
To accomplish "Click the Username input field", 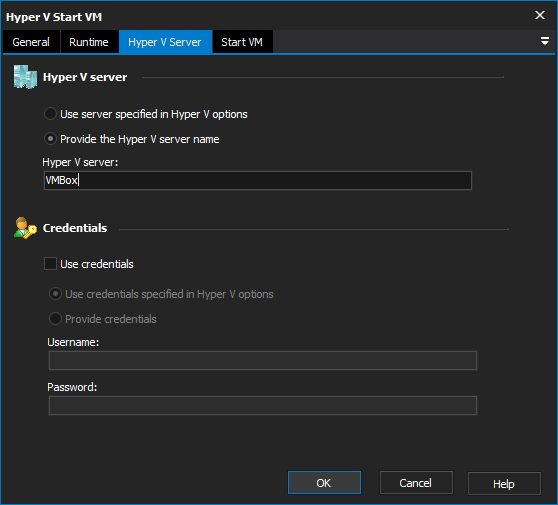I will 263,361.
